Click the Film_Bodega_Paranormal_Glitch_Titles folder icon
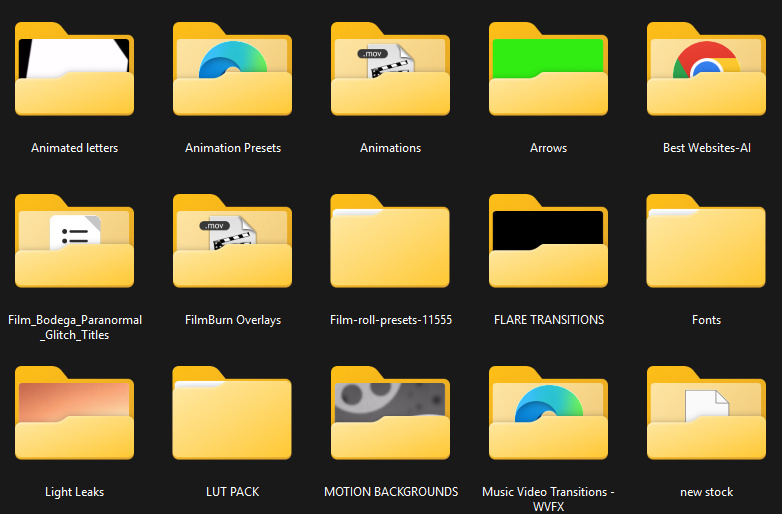The height and width of the screenshot is (514, 782). click(74, 241)
